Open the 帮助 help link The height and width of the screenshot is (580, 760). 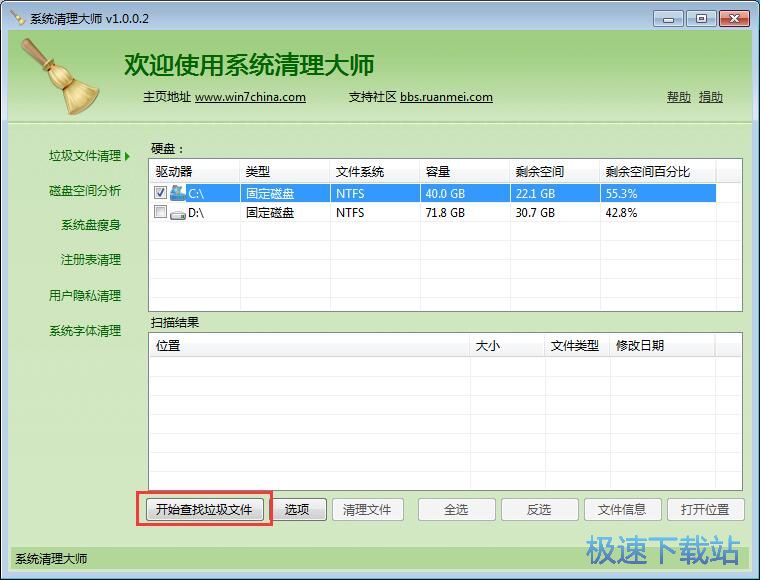point(678,97)
